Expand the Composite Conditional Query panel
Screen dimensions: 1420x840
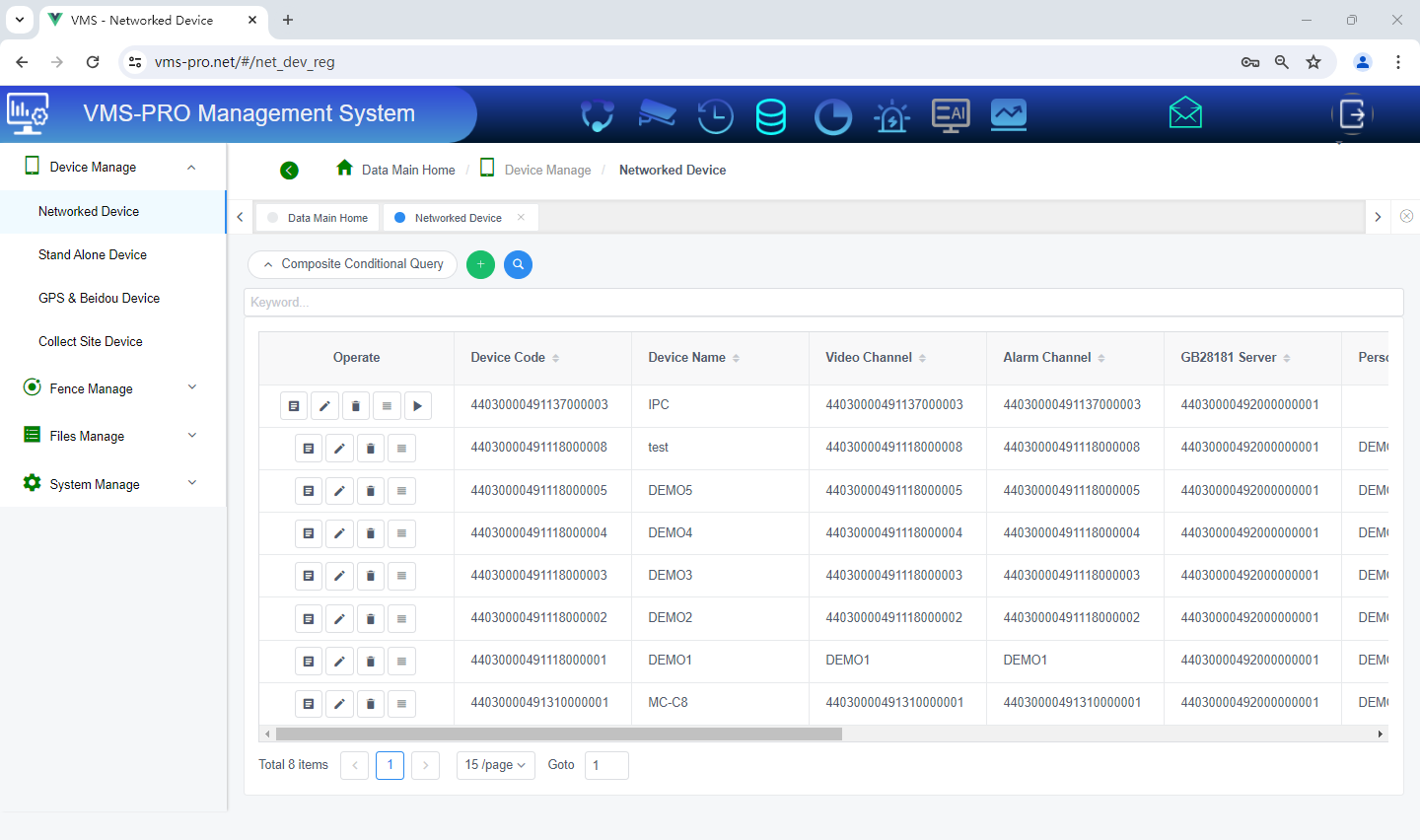pyautogui.click(x=352, y=264)
